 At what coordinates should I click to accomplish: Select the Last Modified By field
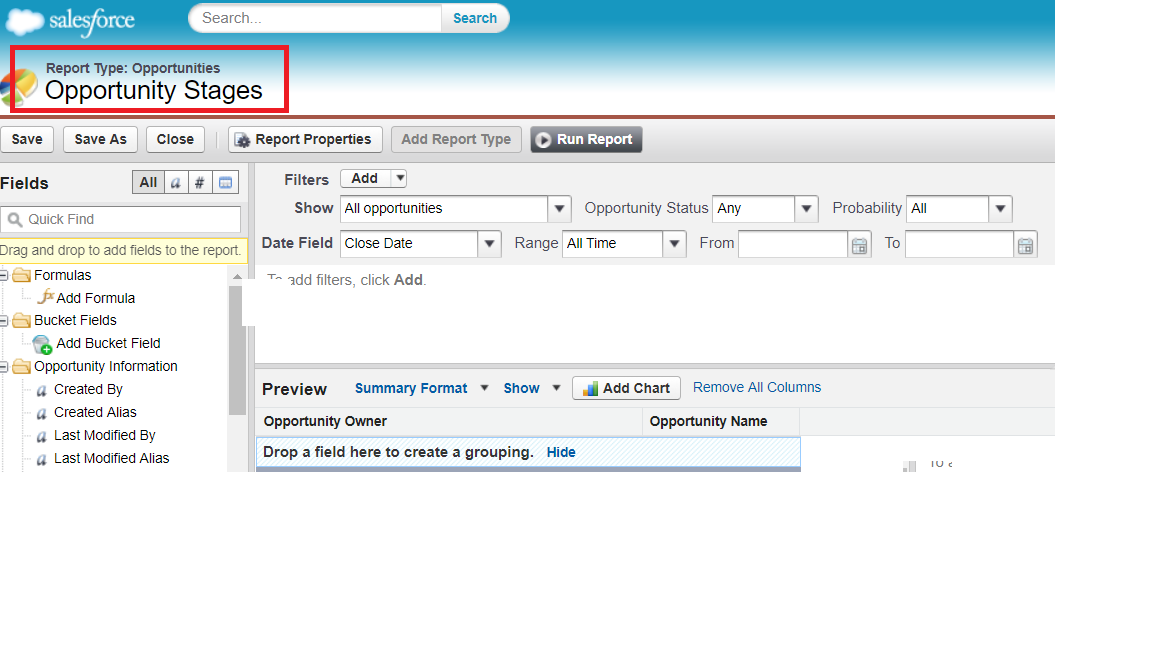(104, 436)
